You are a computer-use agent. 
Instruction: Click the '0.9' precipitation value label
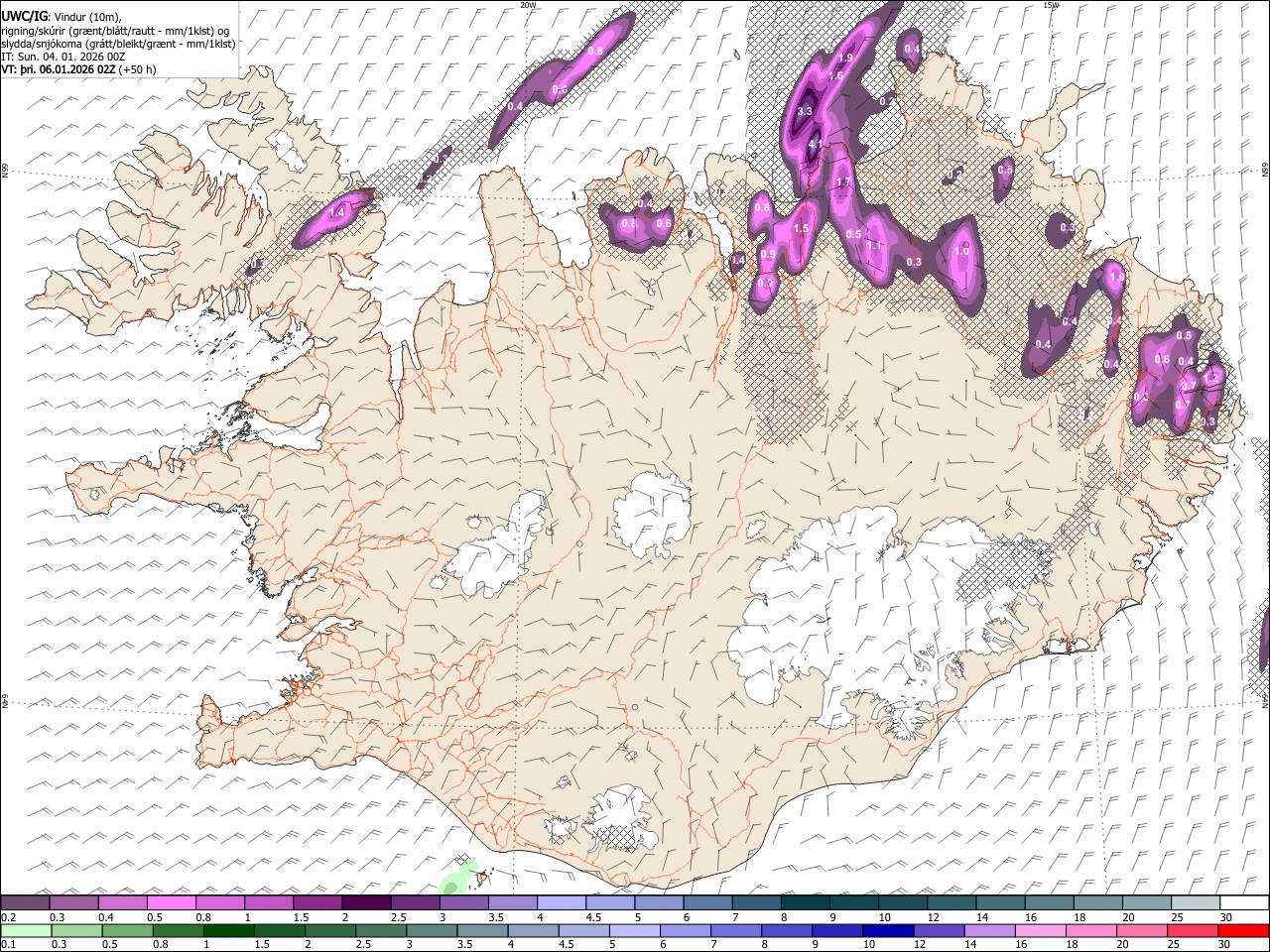coord(768,255)
